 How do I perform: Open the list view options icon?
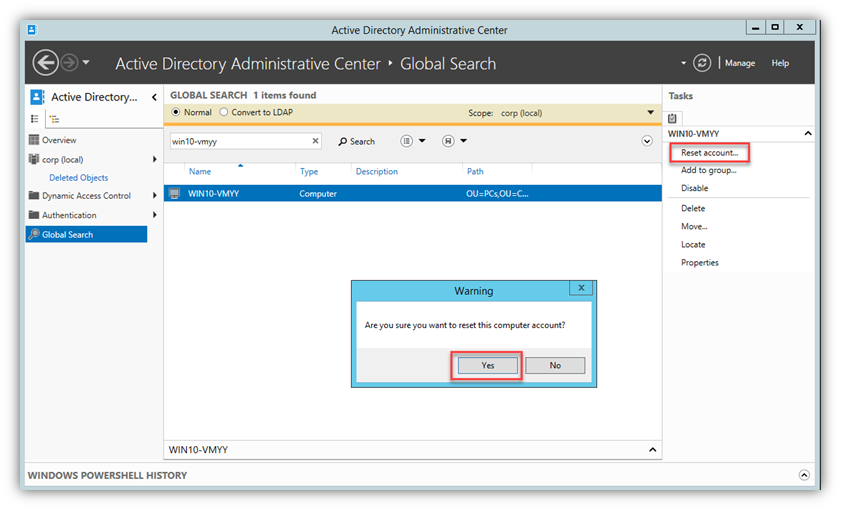407,141
